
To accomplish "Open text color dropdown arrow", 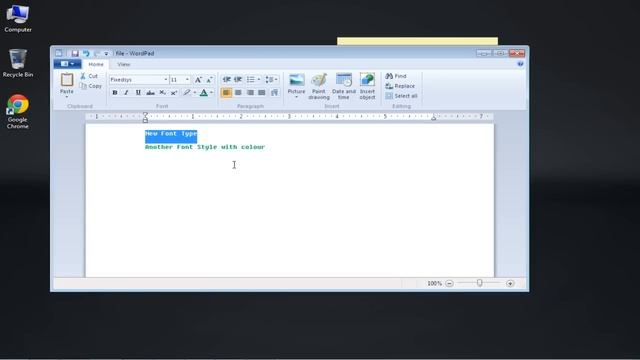I will 211,93.
